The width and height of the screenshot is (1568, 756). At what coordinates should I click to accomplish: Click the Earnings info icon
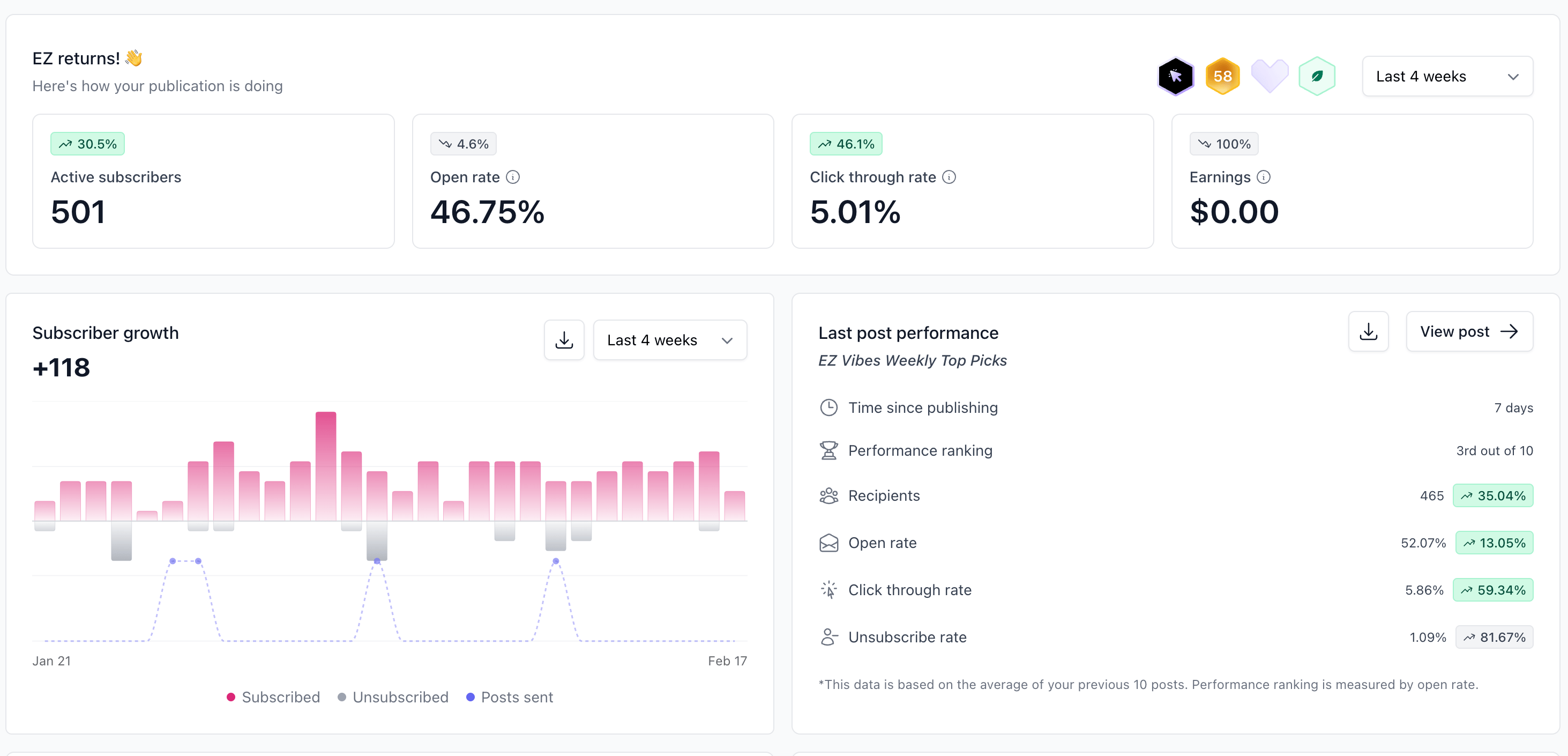coord(1264,177)
